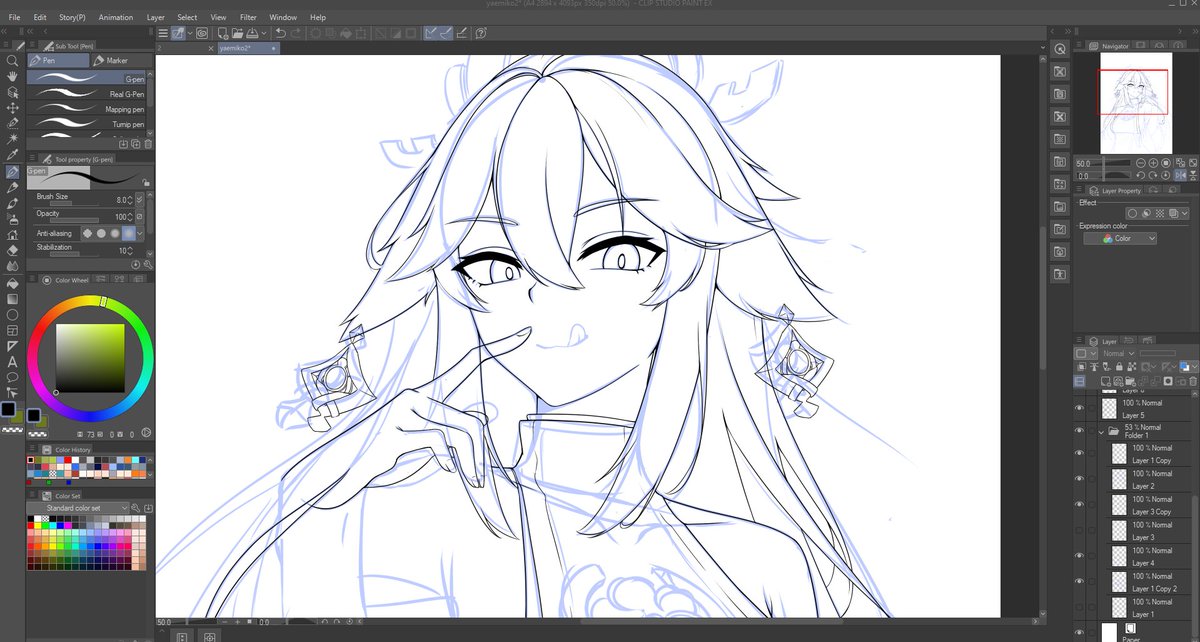Open the command bar hamburger menu
This screenshot has height=642, width=1200.
pyautogui.click(x=163, y=33)
